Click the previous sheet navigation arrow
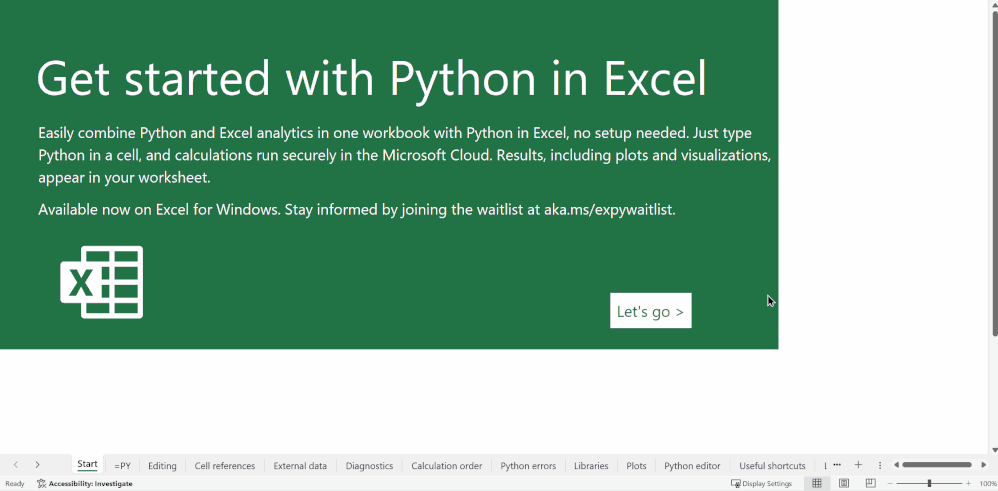The image size is (998, 491). [x=16, y=465]
